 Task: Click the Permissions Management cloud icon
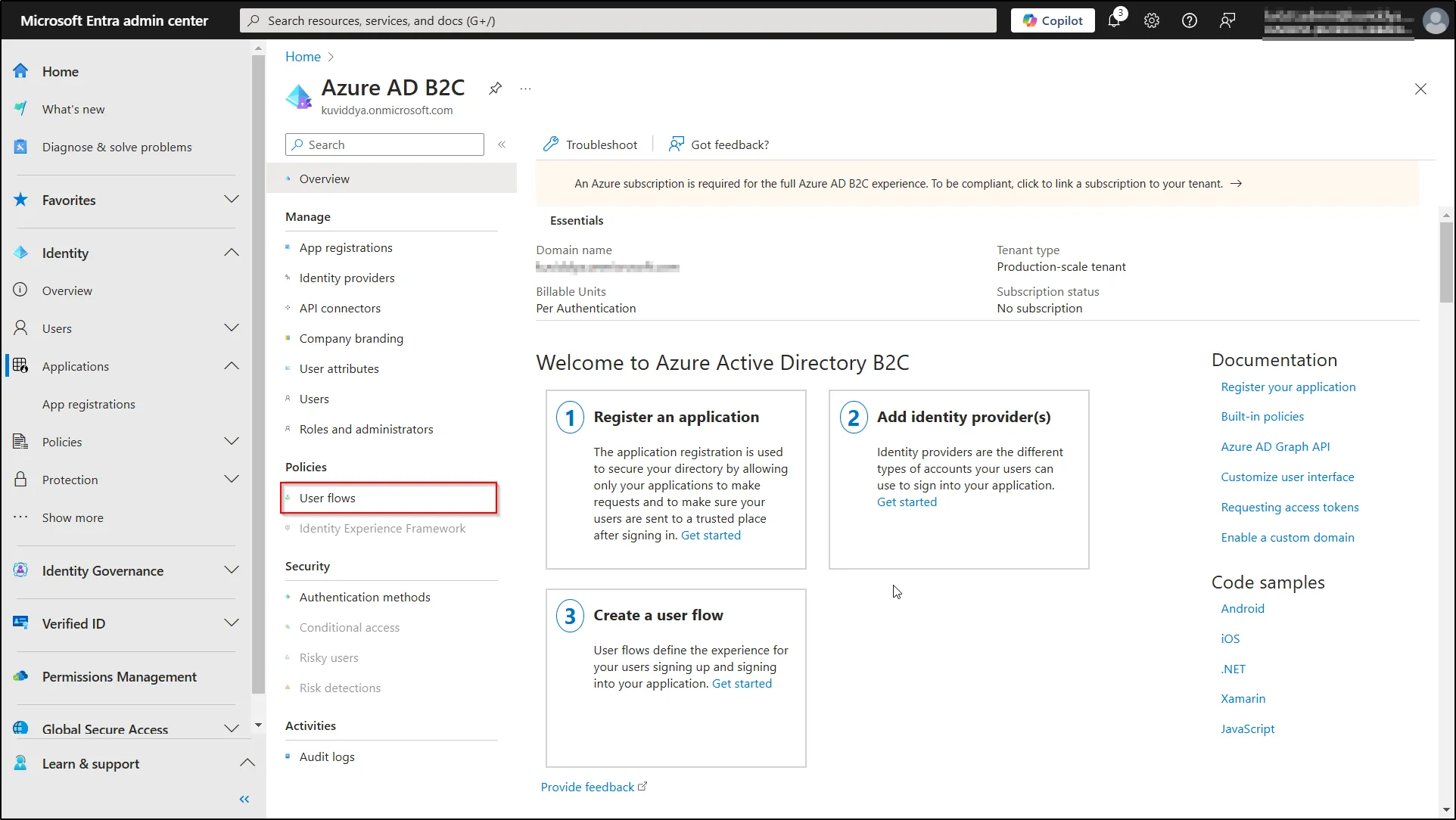tap(20, 676)
